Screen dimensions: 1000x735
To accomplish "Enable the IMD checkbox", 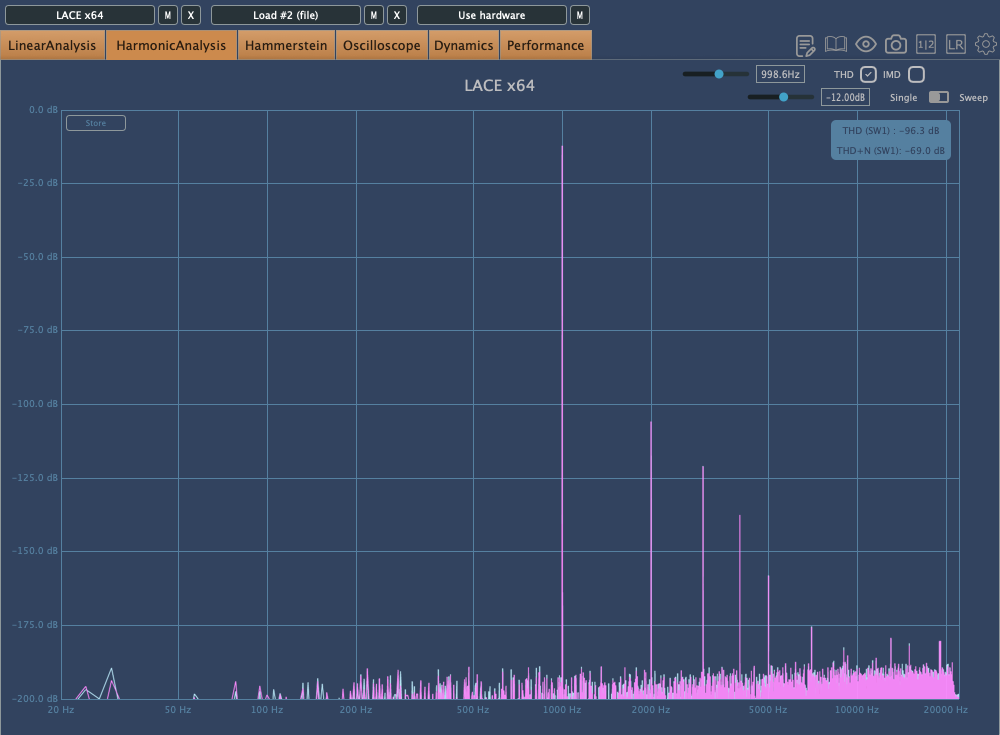I will click(916, 75).
